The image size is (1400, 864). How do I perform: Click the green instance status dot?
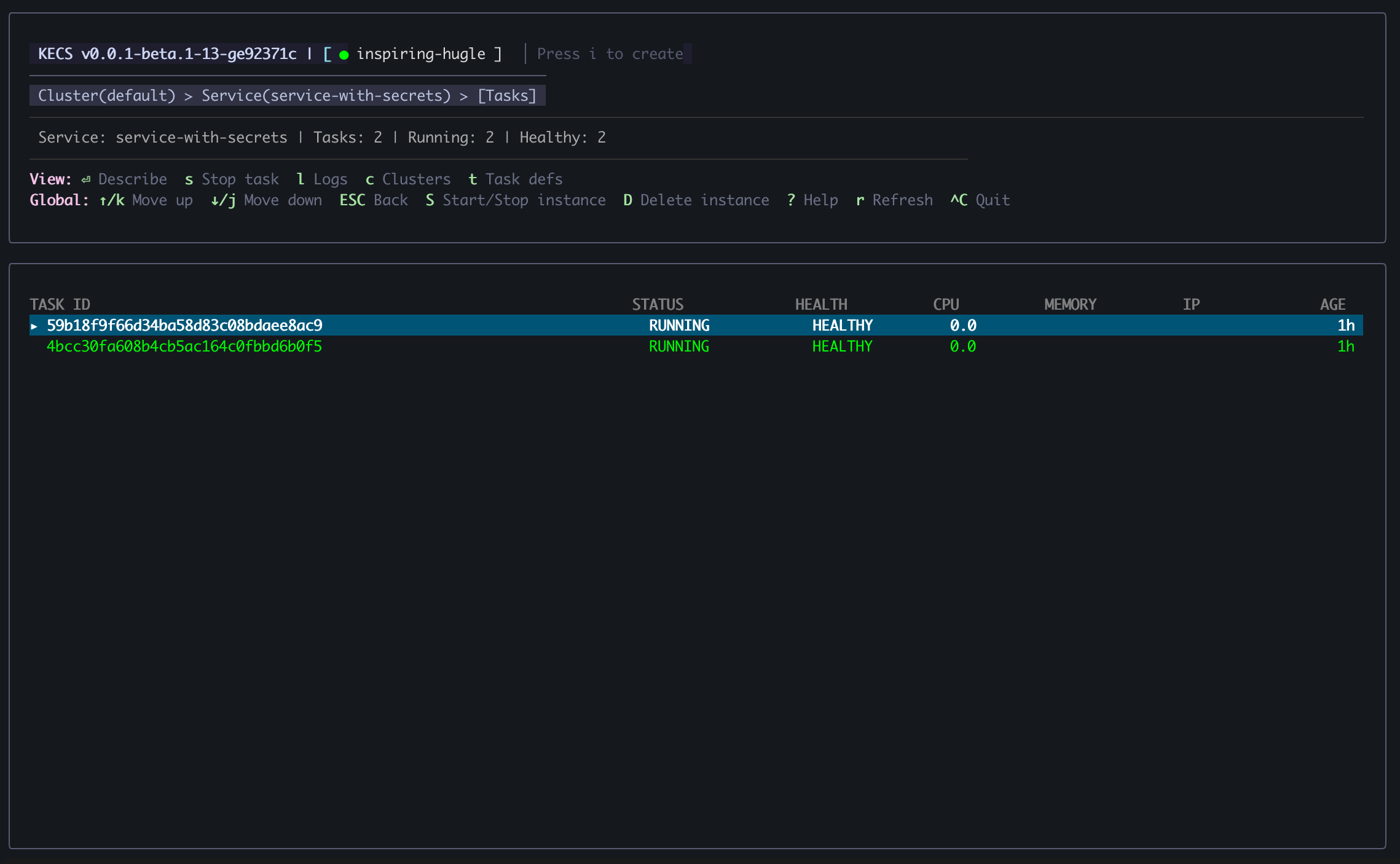coord(344,53)
